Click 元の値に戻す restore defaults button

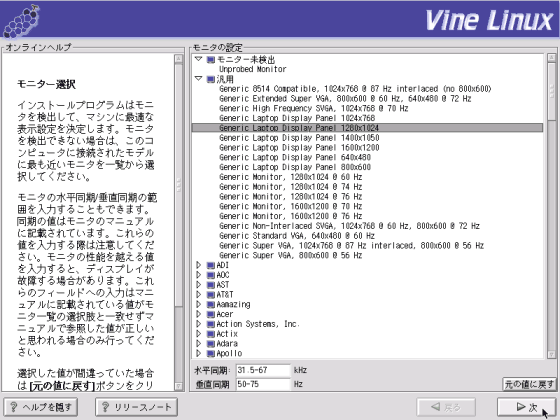click(529, 384)
